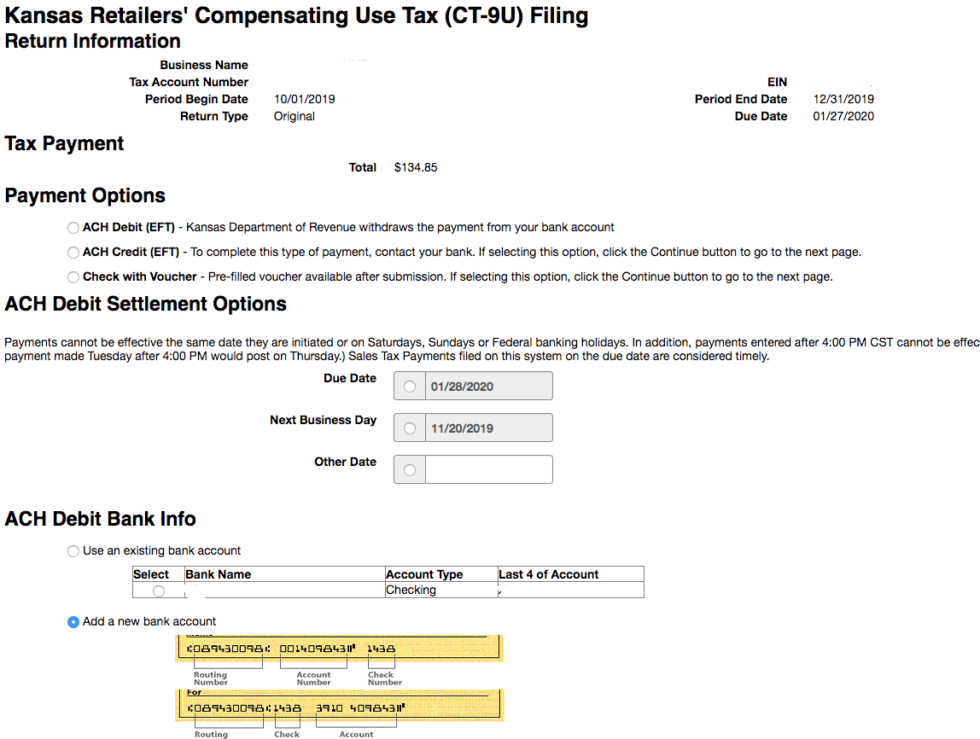Select the Other Date settlement option
The height and width of the screenshot is (739, 980).
[408, 469]
